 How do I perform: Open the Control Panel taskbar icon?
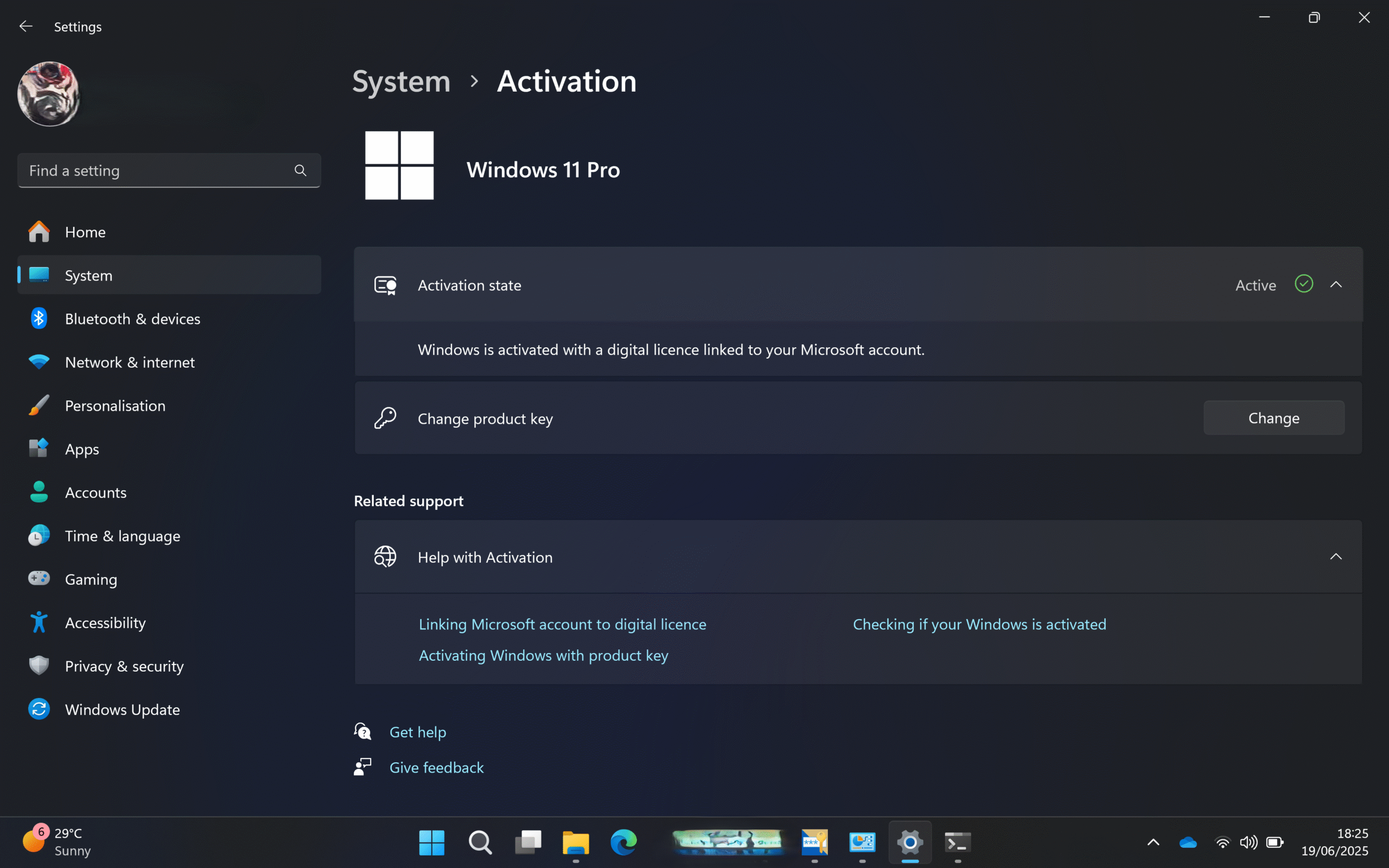point(862,843)
